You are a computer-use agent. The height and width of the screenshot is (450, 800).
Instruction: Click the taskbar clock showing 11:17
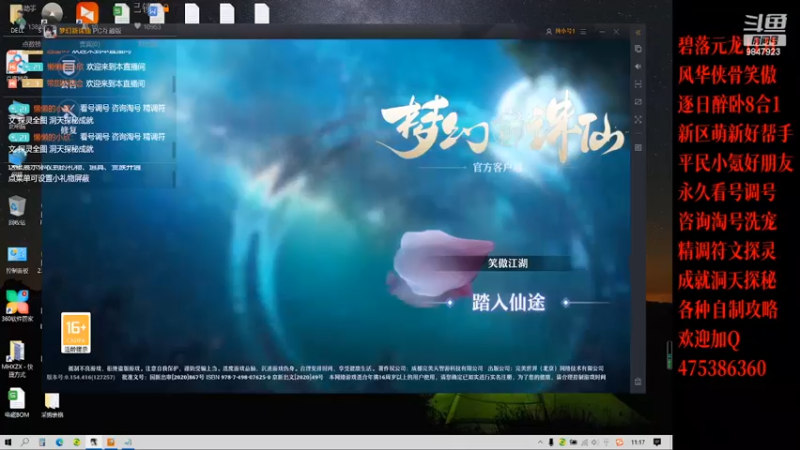point(638,442)
